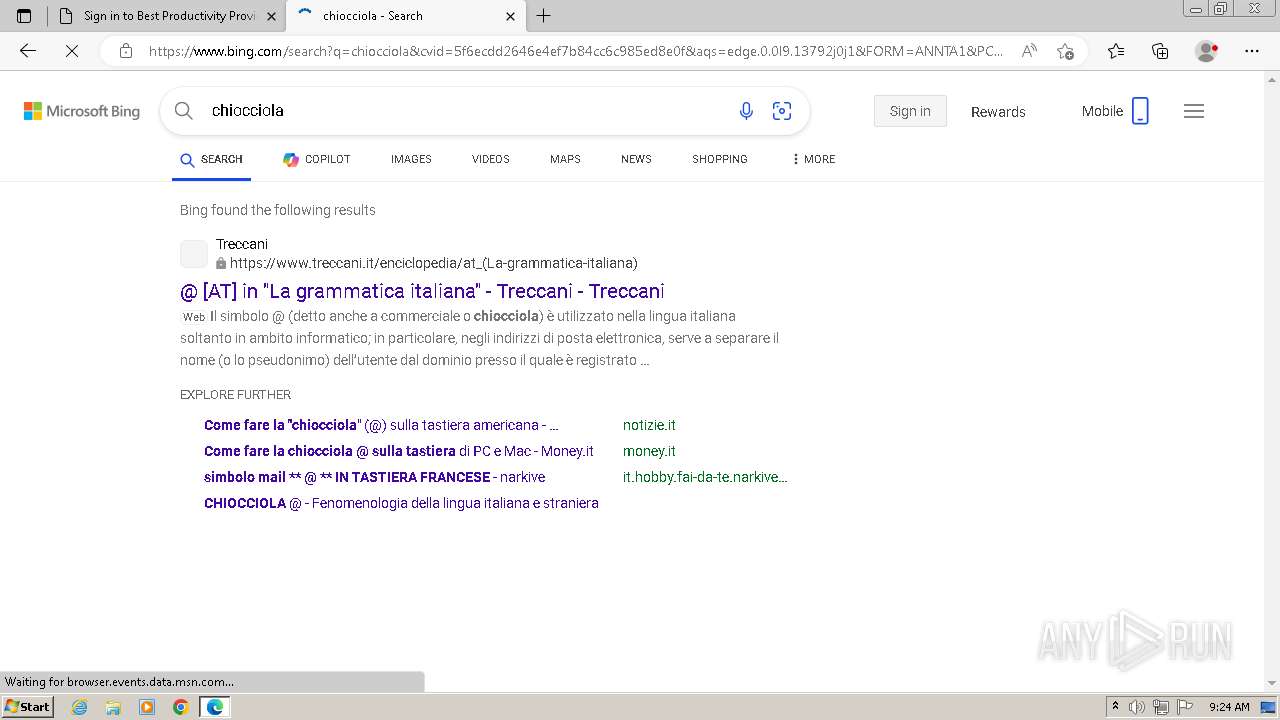This screenshot has height=720, width=1280.
Task: Open the tab actions menu icon
Action: (x=24, y=16)
